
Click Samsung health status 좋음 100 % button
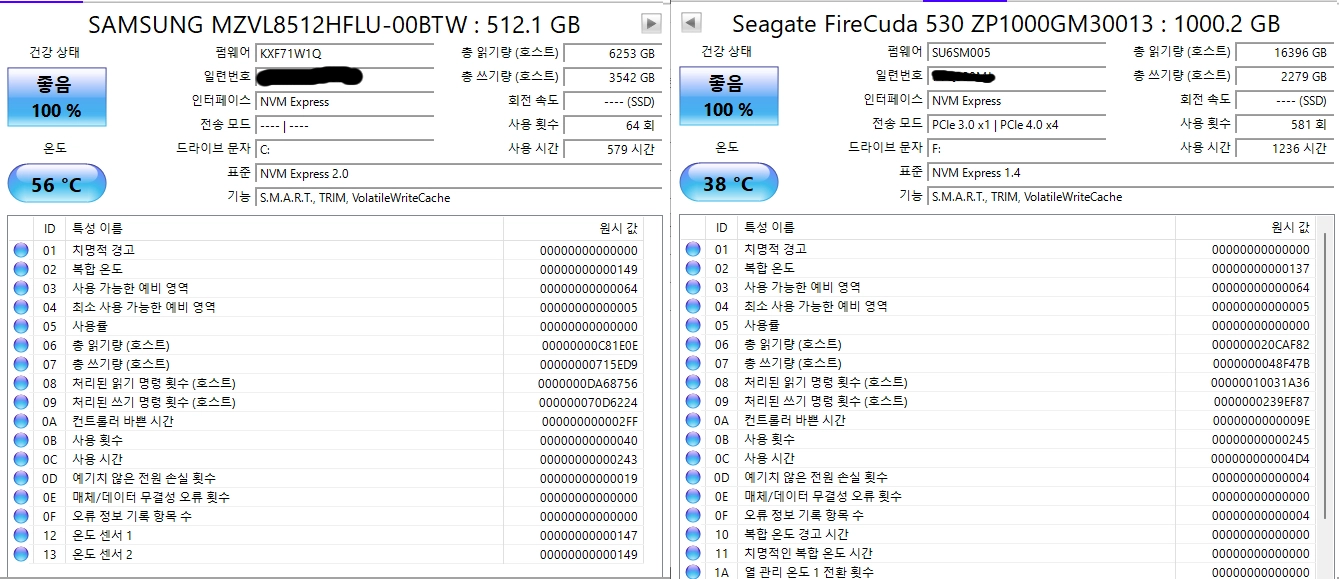[x=56, y=99]
